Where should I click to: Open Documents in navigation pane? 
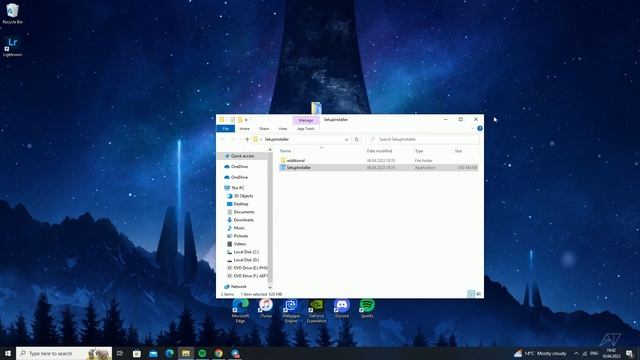click(241, 212)
